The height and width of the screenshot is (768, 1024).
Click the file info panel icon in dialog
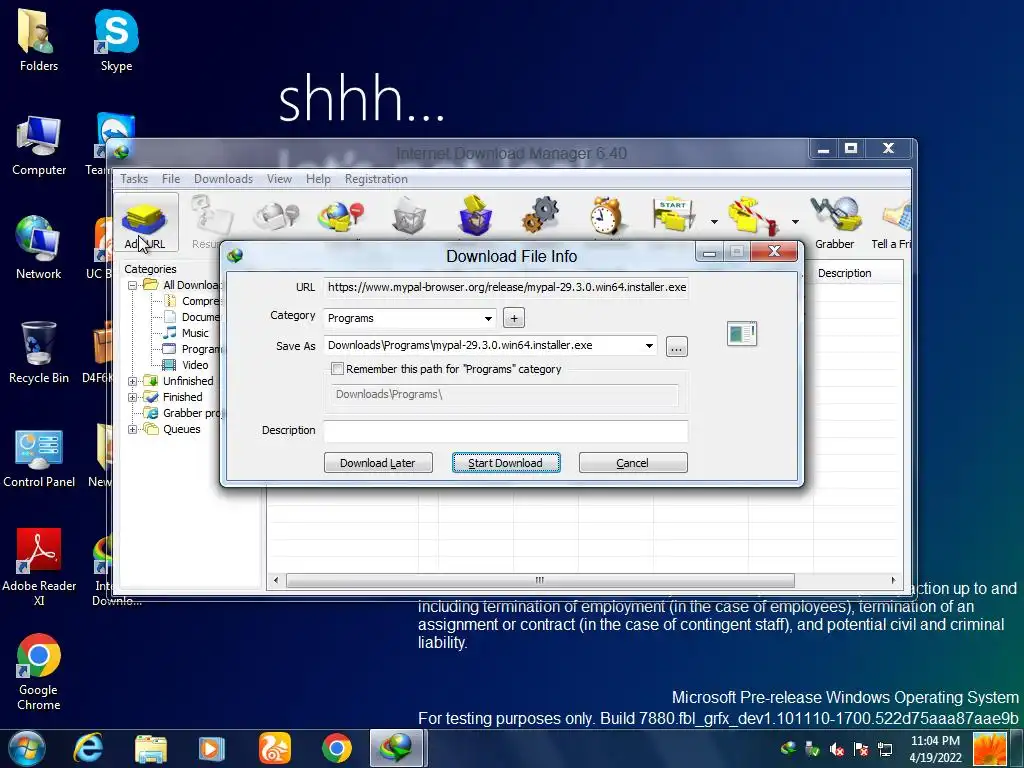(742, 334)
